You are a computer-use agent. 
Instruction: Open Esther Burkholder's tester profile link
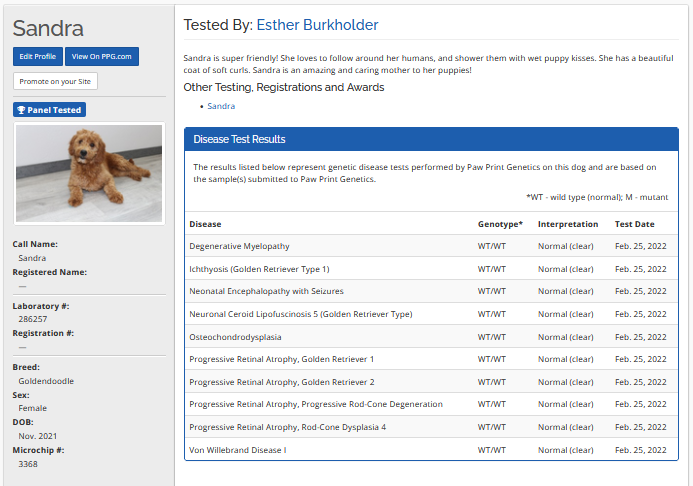(x=317, y=25)
